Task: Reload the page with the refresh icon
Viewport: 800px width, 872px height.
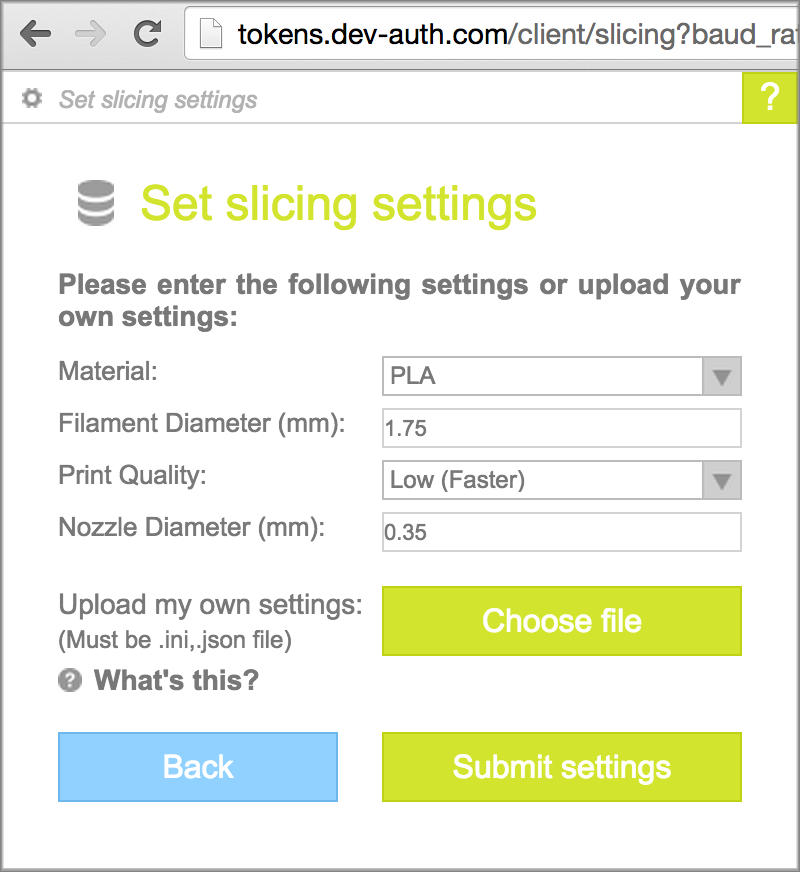Action: (147, 34)
